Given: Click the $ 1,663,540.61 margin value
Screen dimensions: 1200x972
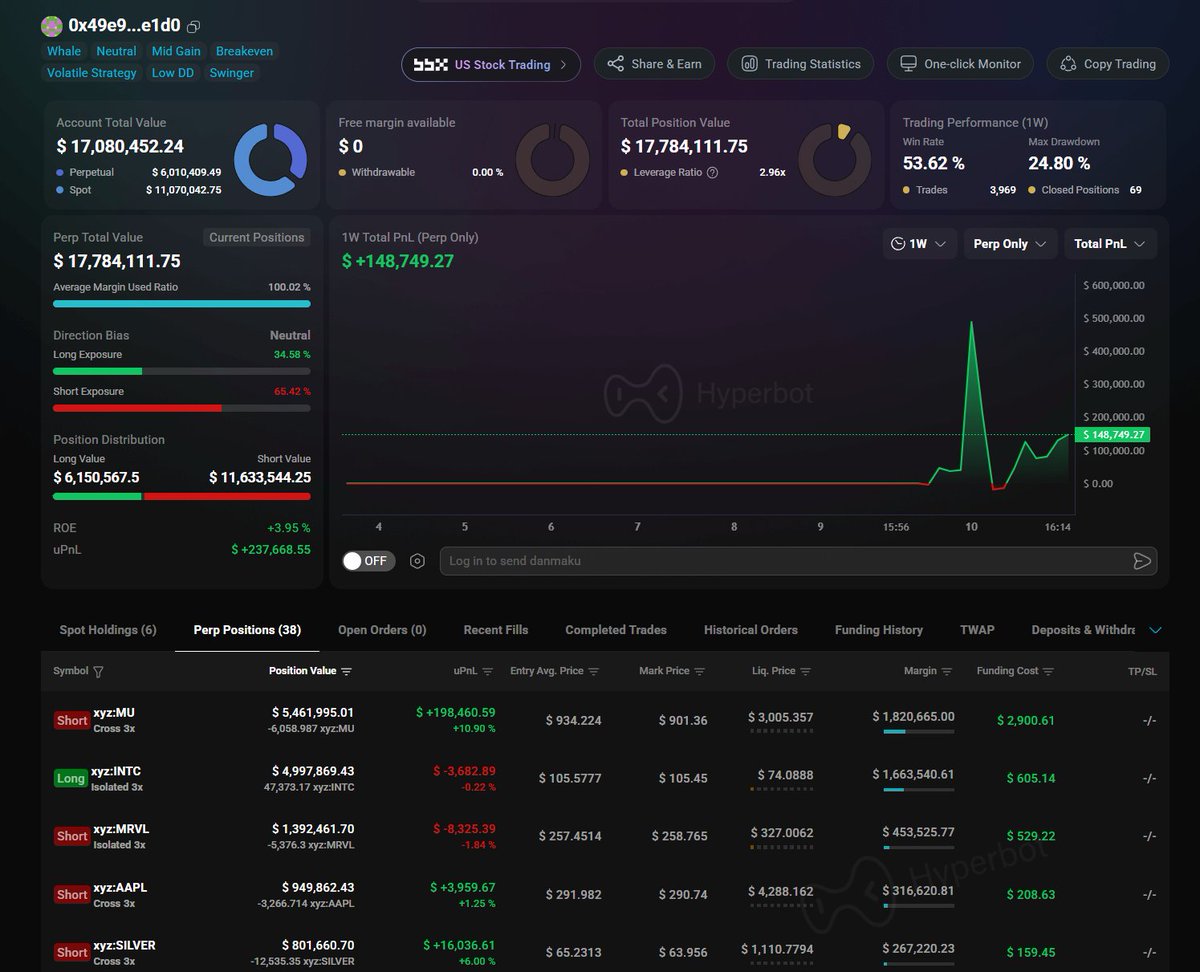Looking at the screenshot, I should [x=913, y=774].
